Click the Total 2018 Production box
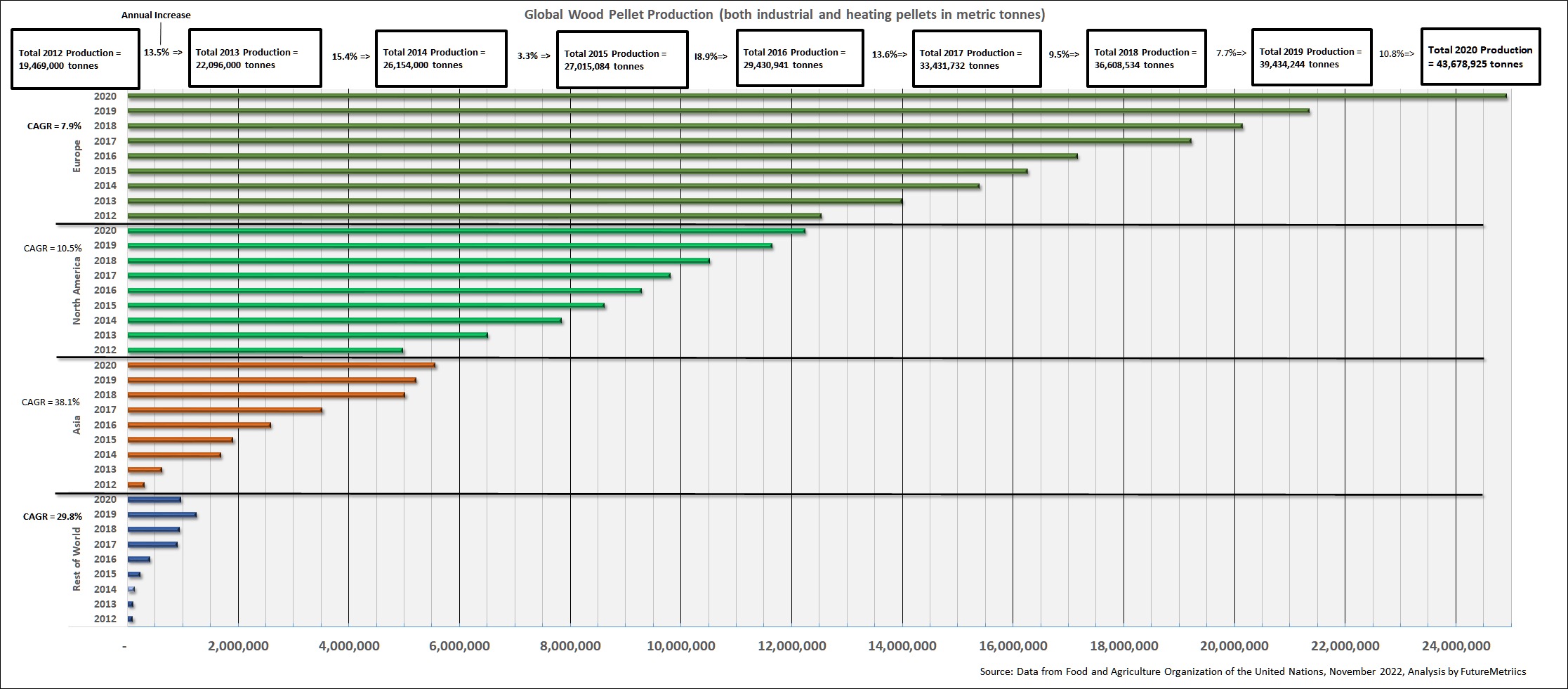This screenshot has height=689, width=1568. tap(1145, 58)
